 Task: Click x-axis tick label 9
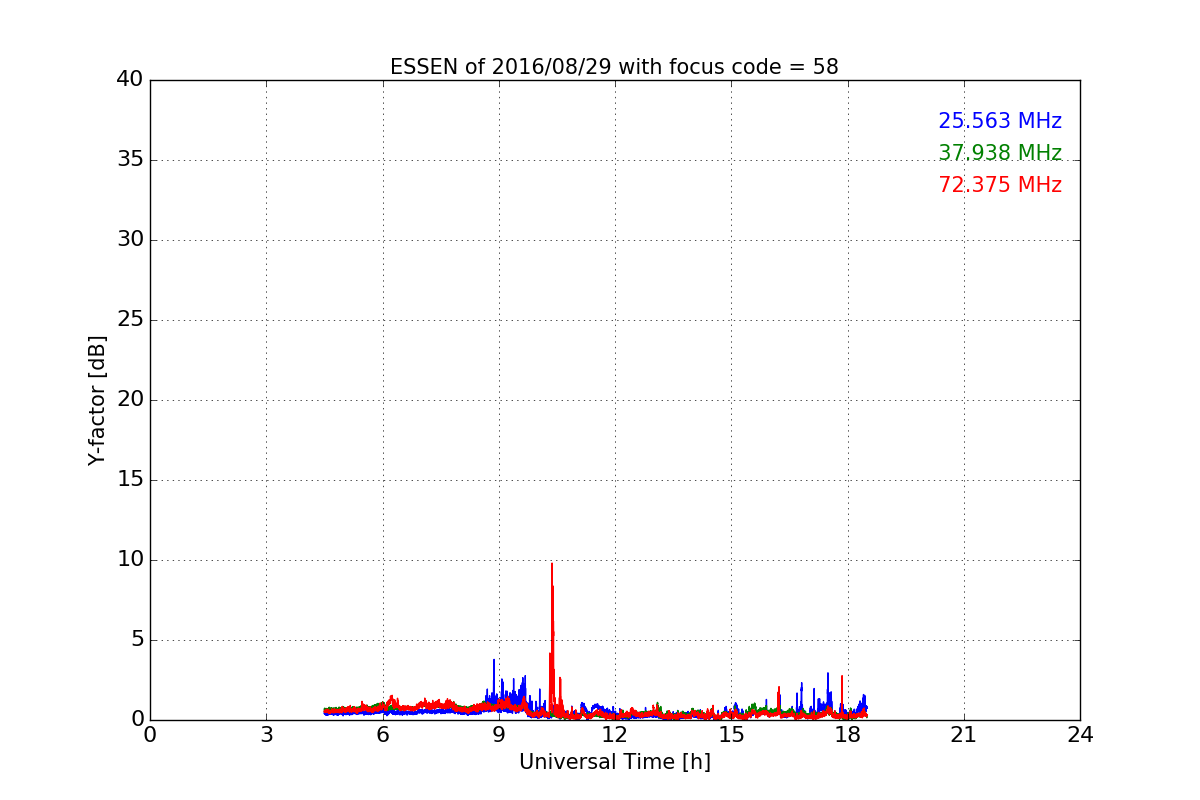pos(498,735)
